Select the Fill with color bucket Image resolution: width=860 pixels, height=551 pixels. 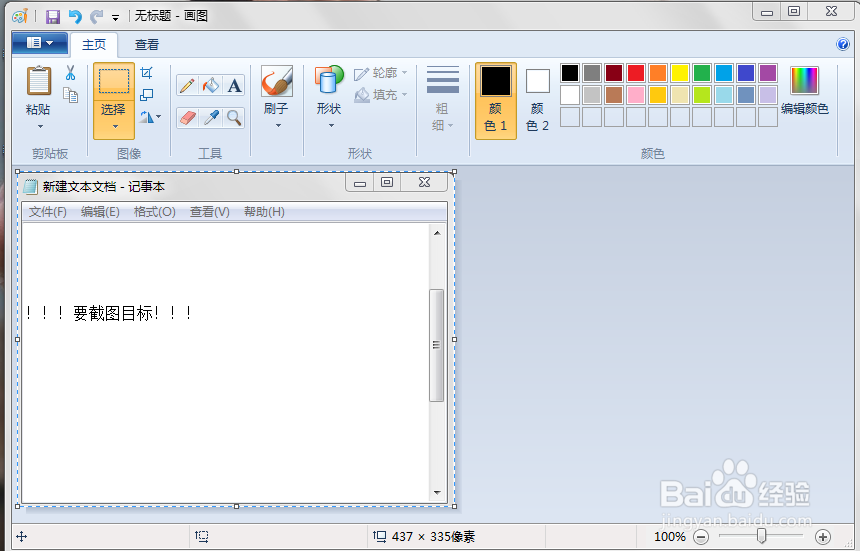[211, 86]
